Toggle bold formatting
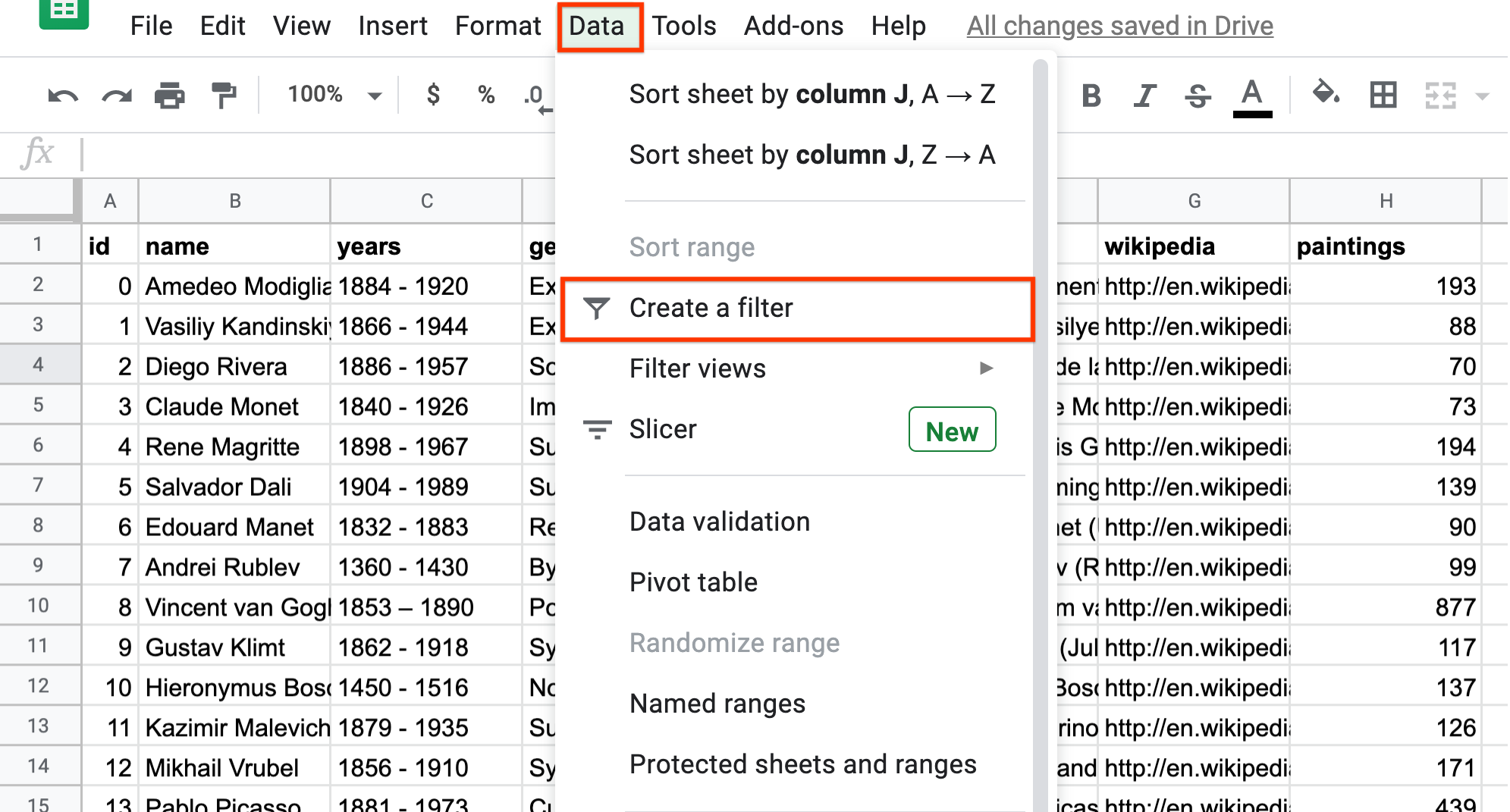1510x812 pixels. click(x=1091, y=96)
